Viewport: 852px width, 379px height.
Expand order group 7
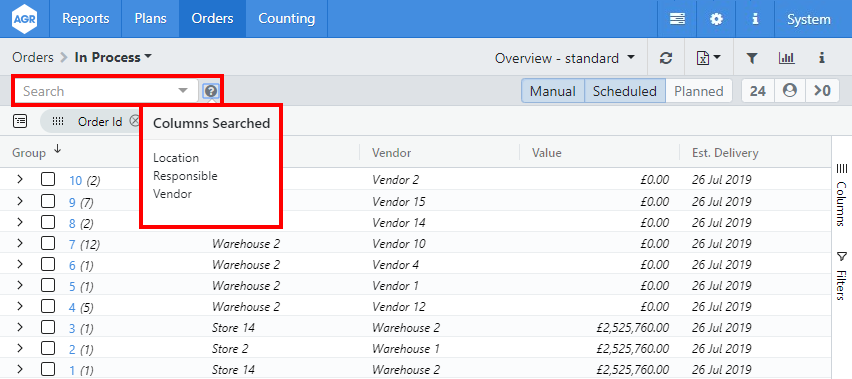(x=20, y=243)
